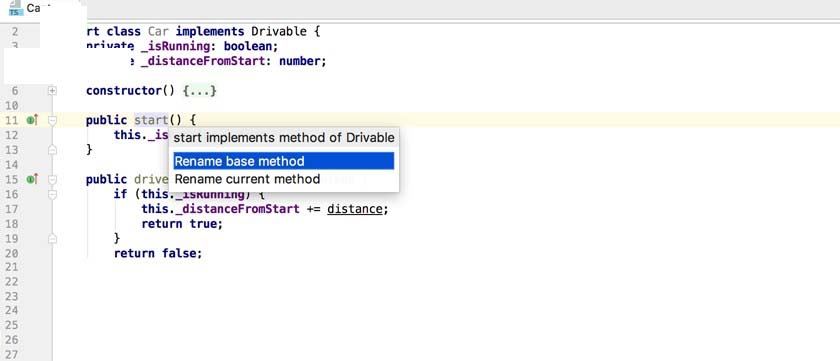
Task: Collapse the start method using its fold marker
Action: point(52,121)
